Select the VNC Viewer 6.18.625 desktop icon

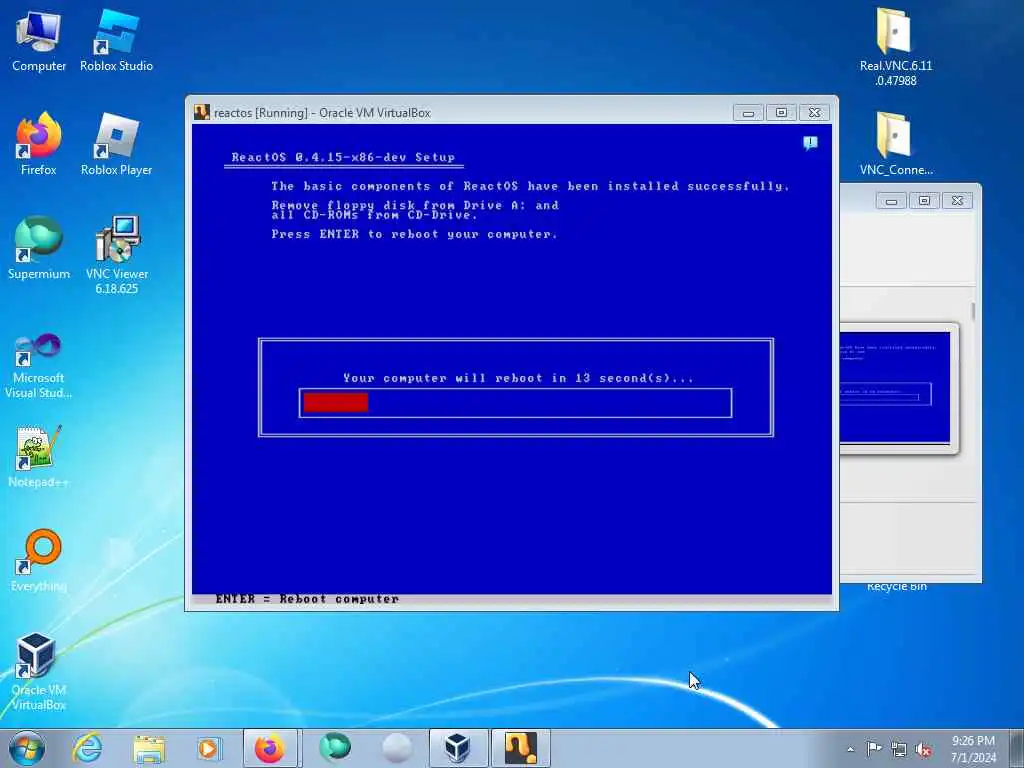[x=116, y=255]
